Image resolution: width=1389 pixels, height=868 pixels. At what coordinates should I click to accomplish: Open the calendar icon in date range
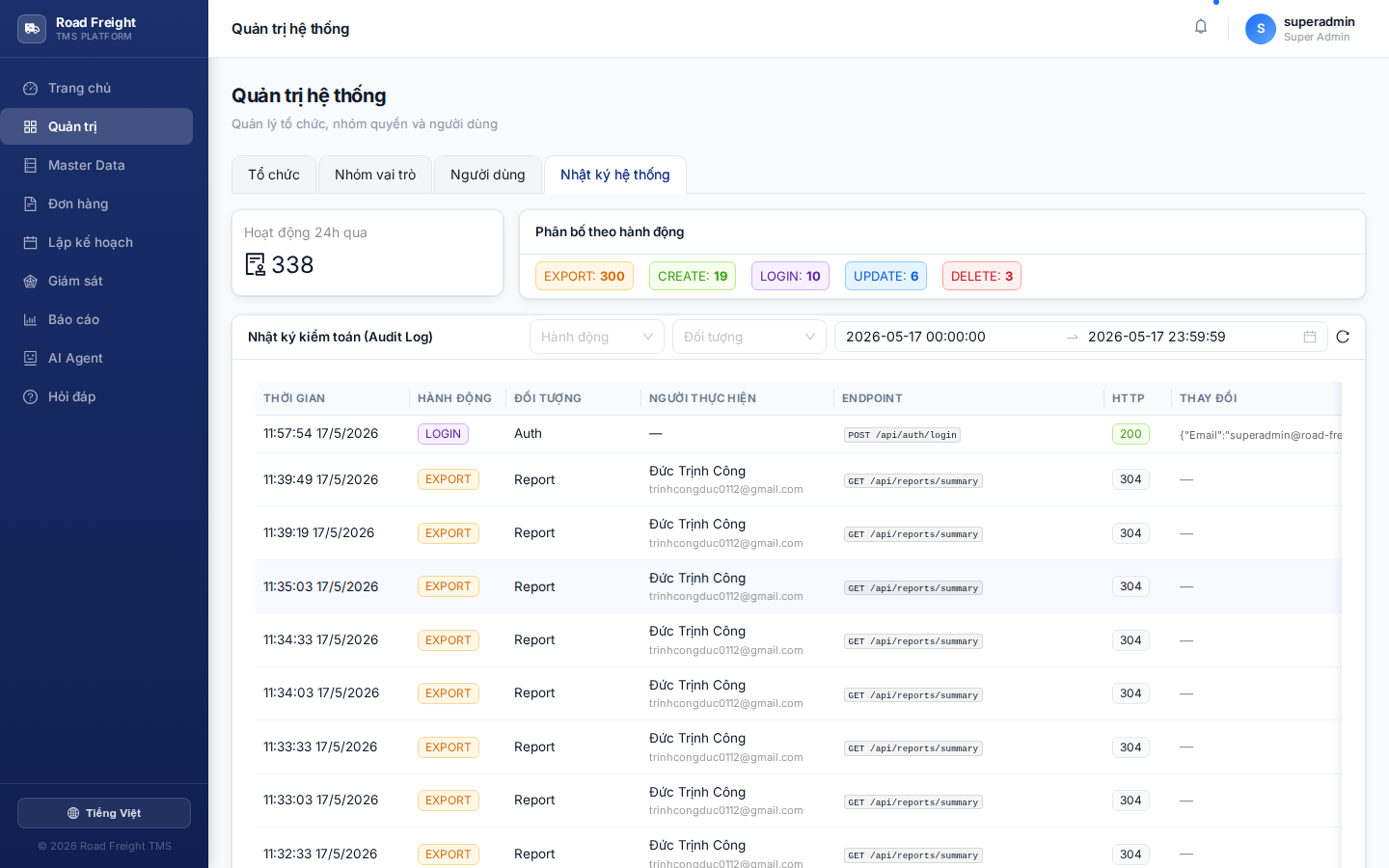pos(1310,337)
